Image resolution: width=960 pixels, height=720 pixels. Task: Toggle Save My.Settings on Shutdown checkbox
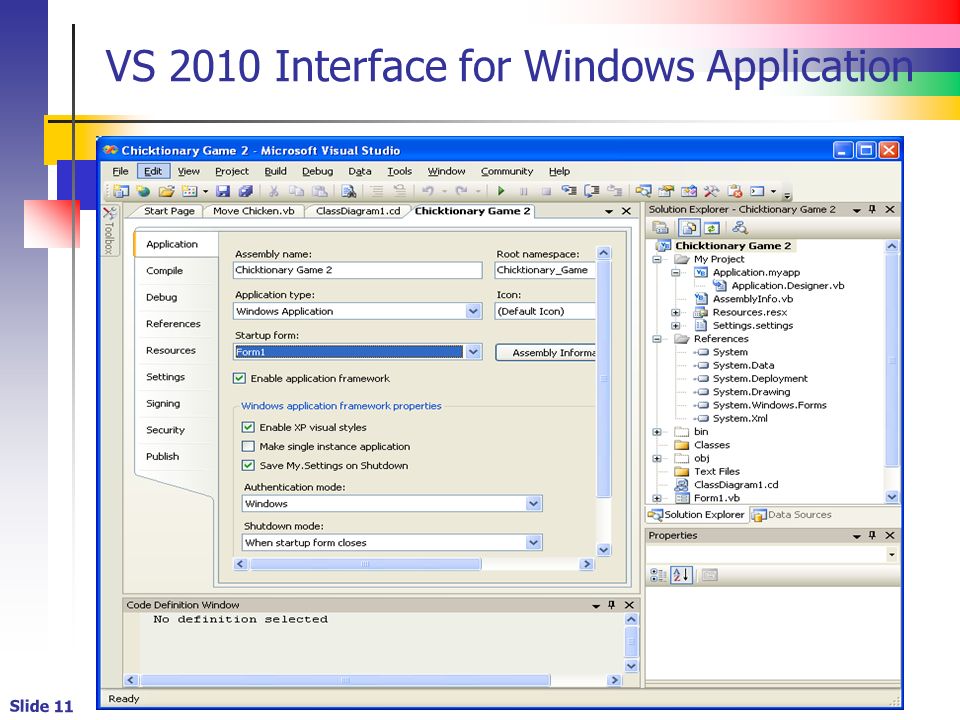pos(248,465)
